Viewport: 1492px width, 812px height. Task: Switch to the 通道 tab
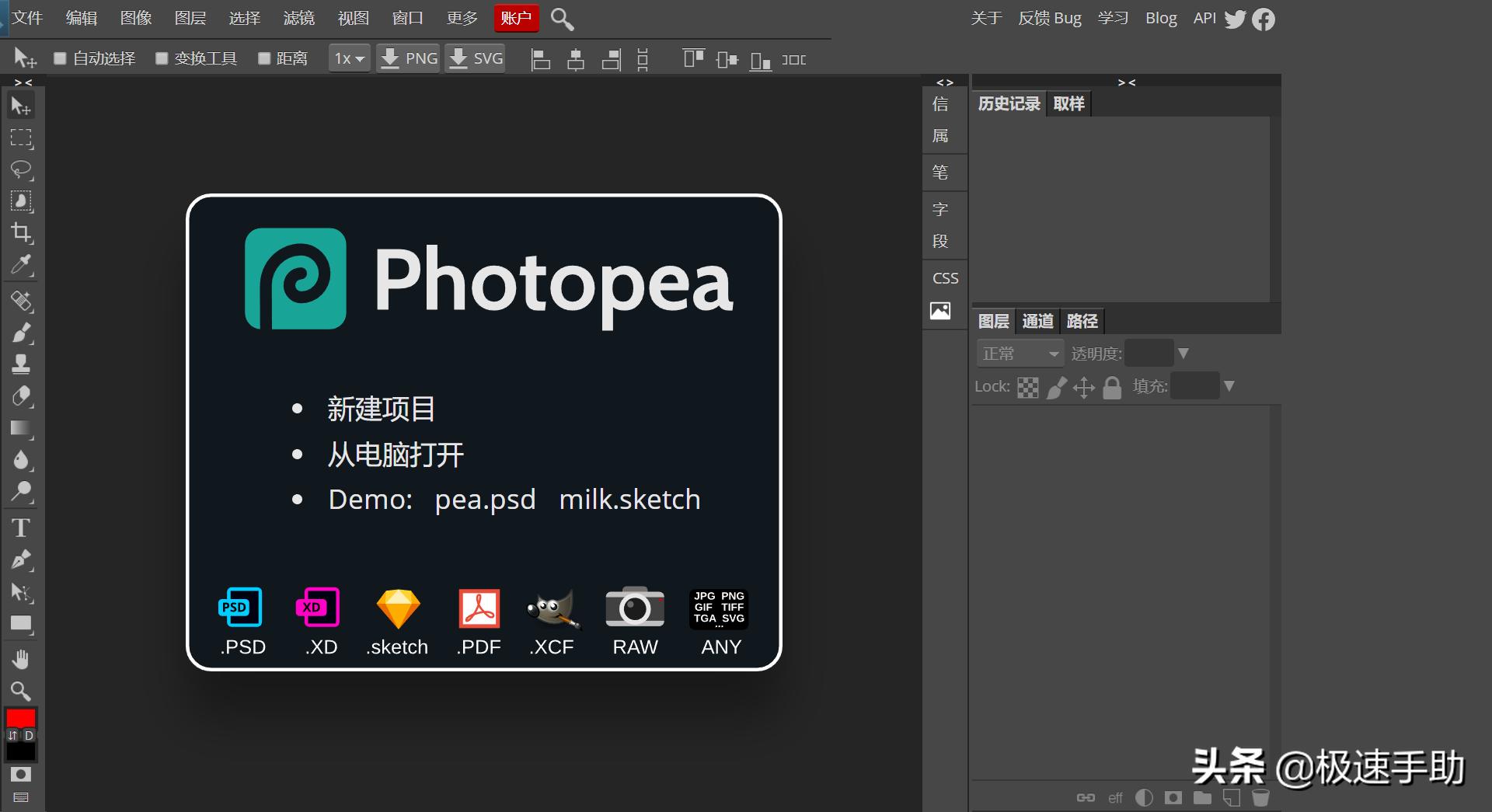[1037, 321]
